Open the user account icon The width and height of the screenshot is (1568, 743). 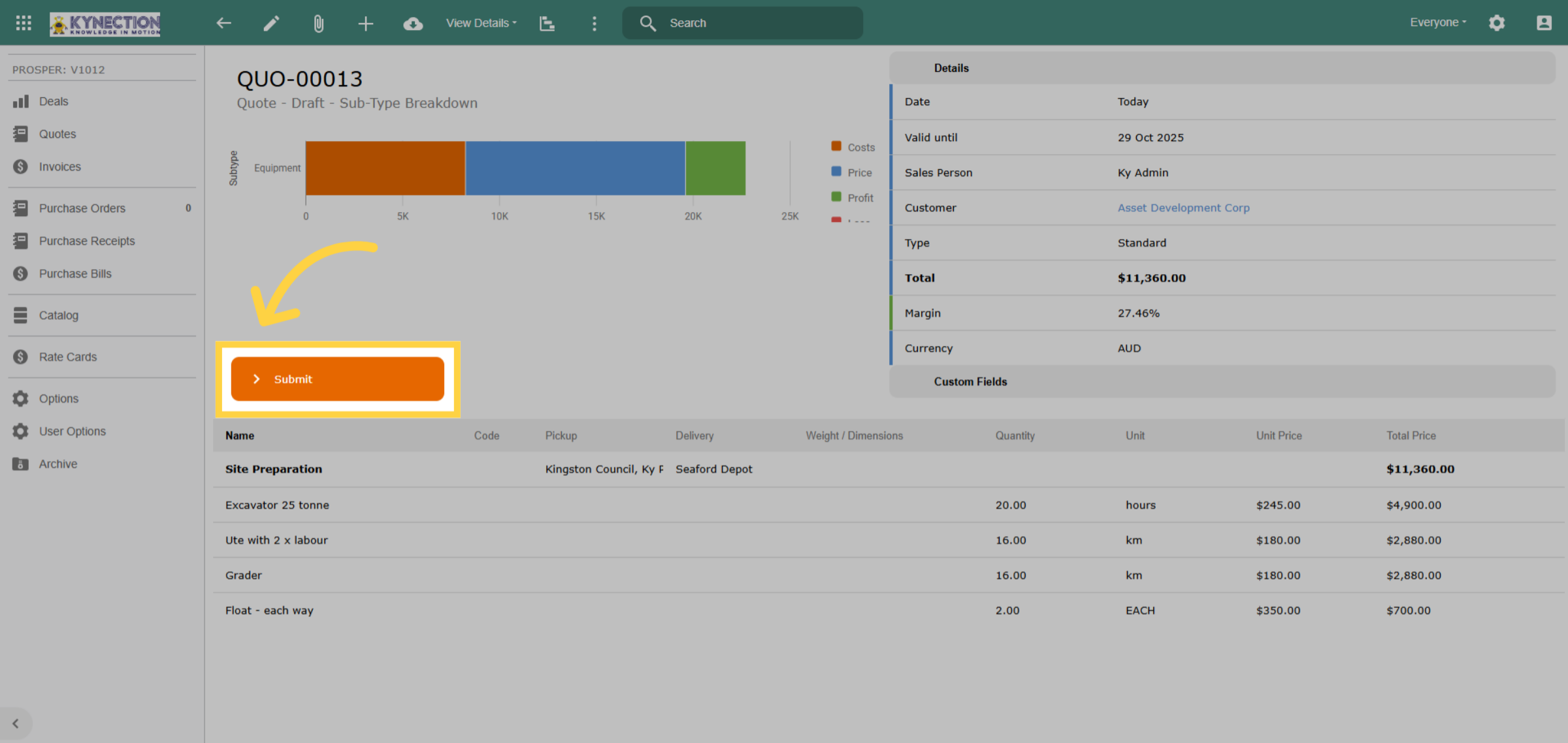(x=1544, y=23)
